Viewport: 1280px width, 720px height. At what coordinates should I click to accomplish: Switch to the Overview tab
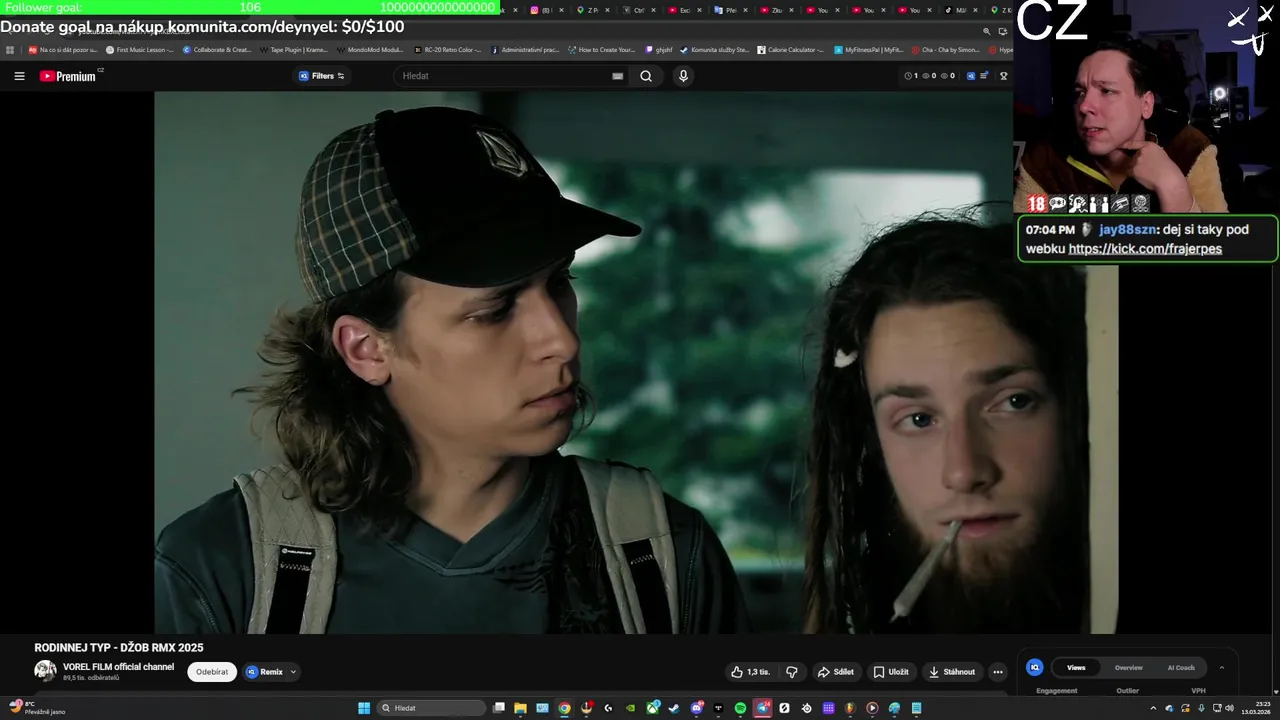1128,667
